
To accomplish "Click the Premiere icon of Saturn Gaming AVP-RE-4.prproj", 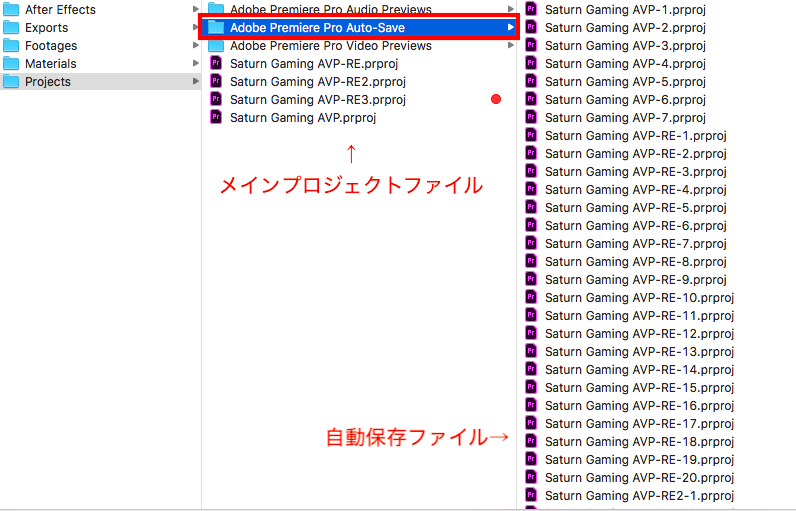I will [531, 189].
